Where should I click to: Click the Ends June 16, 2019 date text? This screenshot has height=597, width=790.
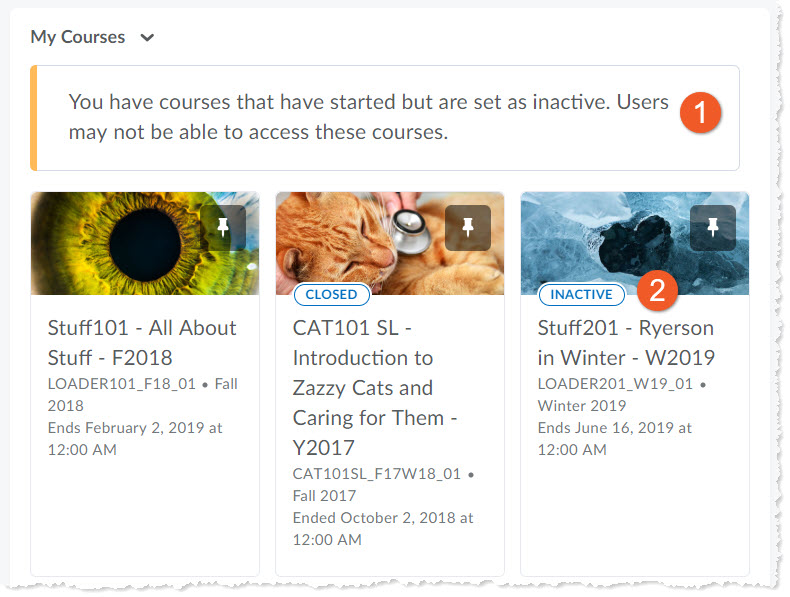(613, 428)
